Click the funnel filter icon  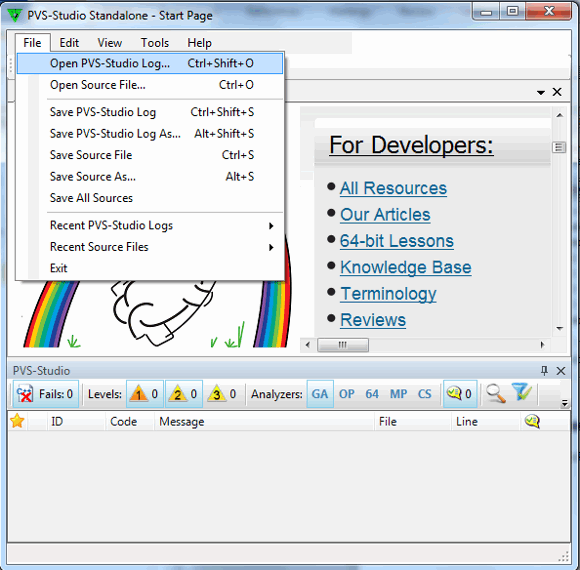coord(522,392)
